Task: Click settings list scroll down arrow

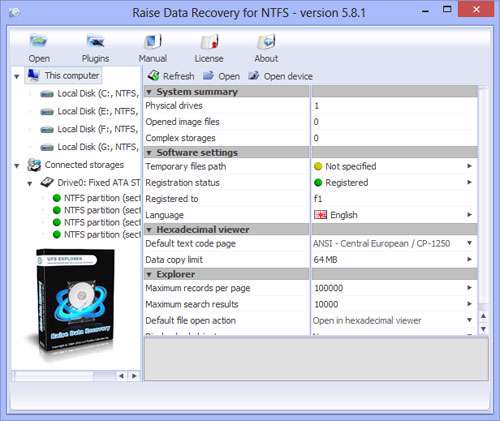Action: [484, 329]
